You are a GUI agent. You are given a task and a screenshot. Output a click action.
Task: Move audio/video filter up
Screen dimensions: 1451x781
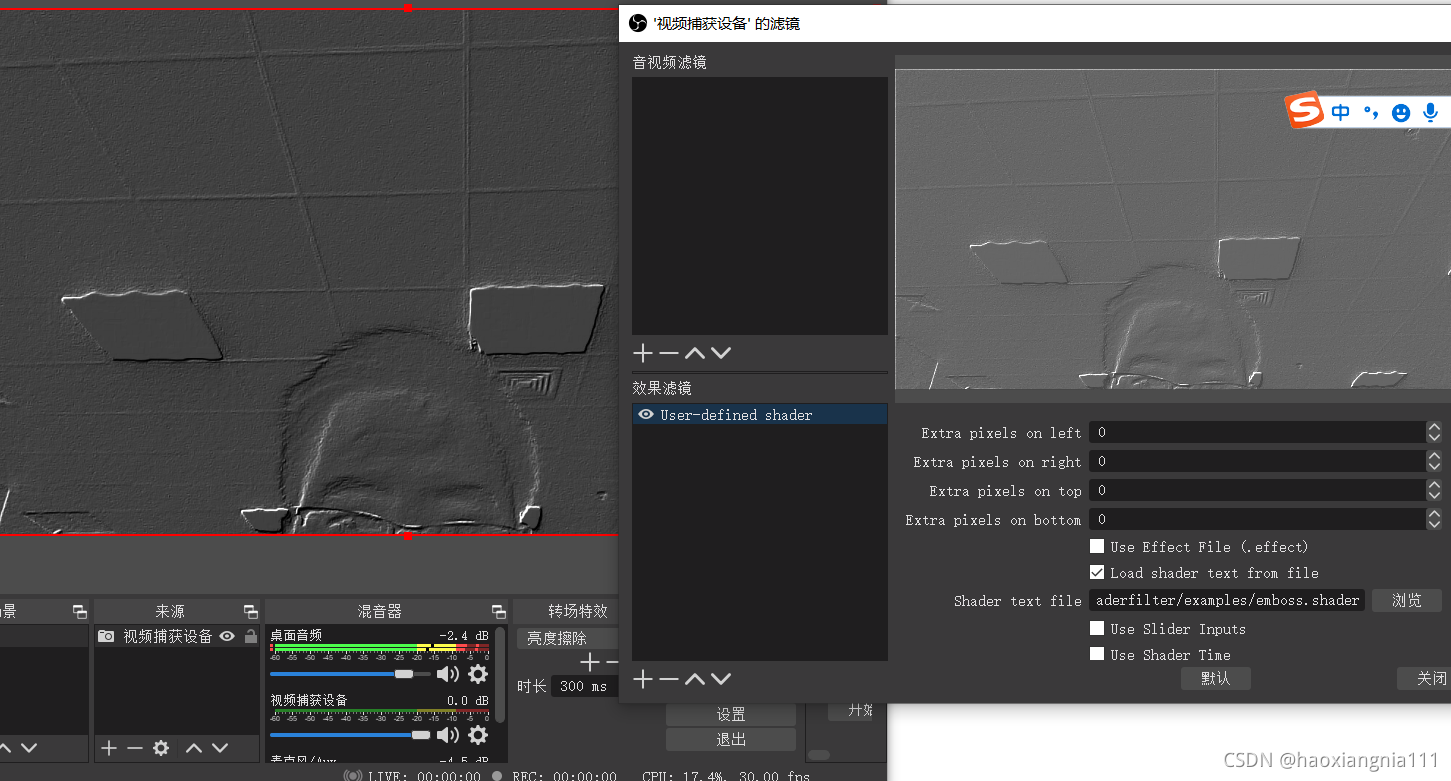coord(695,353)
